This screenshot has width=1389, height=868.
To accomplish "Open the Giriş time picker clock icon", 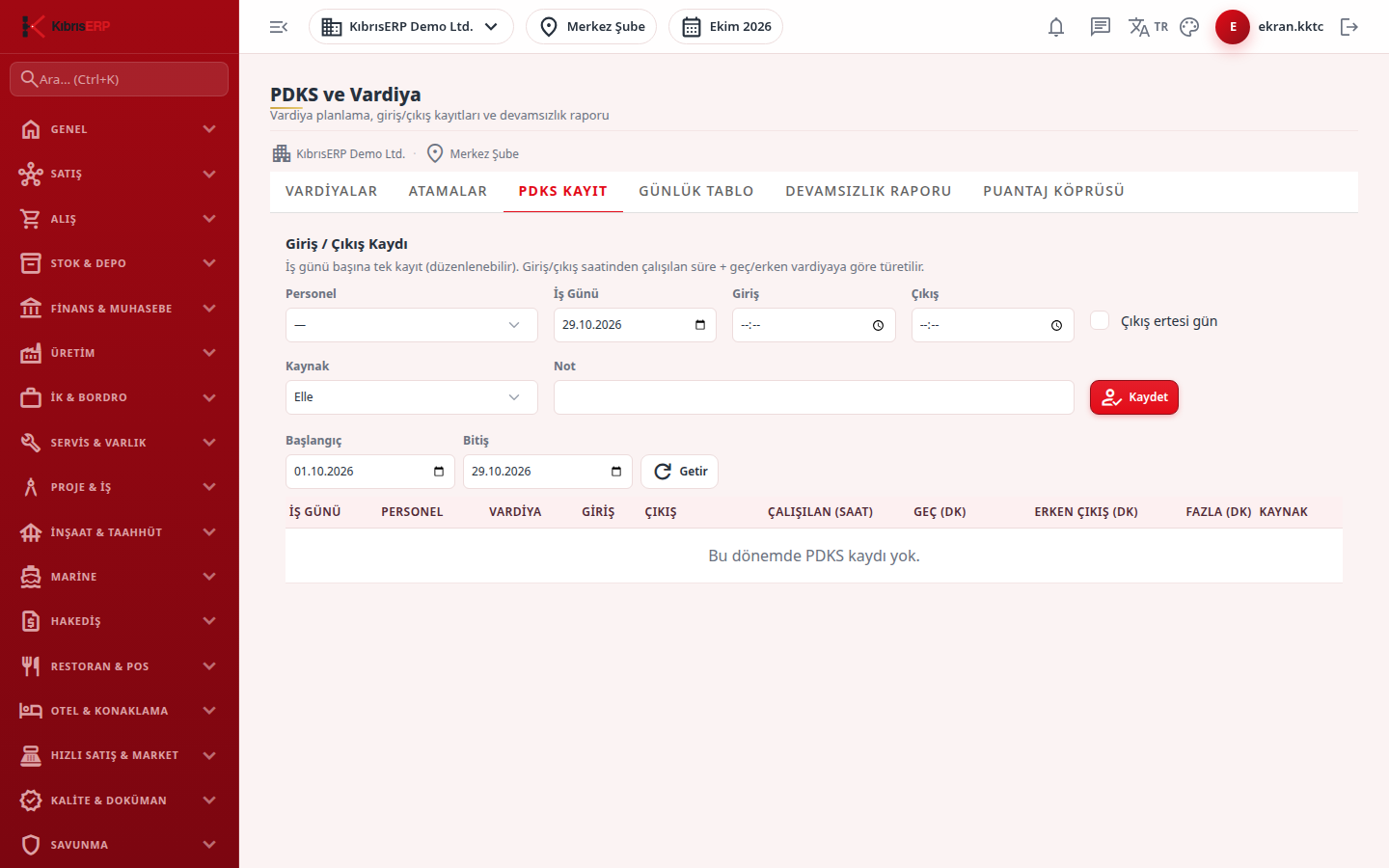I will point(878,325).
